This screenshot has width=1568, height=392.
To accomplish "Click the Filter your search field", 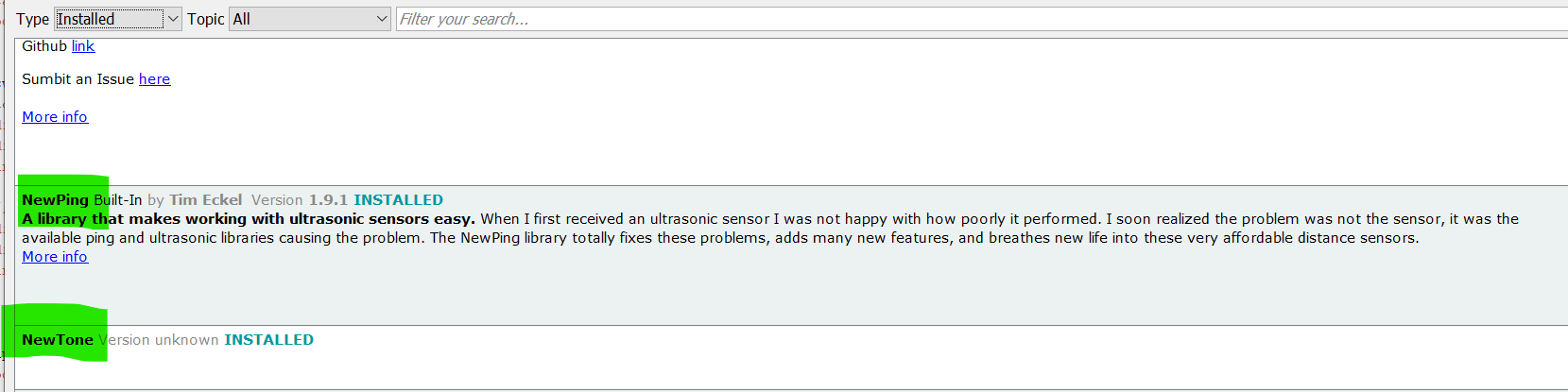I will (x=945, y=19).
